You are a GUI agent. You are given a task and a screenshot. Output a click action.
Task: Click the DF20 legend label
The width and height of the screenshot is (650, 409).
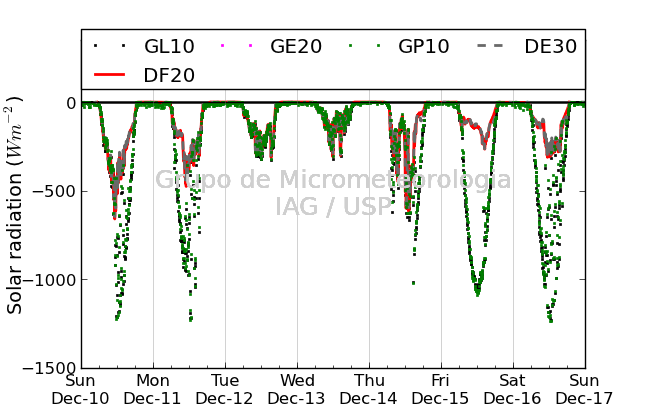[x=169, y=75]
